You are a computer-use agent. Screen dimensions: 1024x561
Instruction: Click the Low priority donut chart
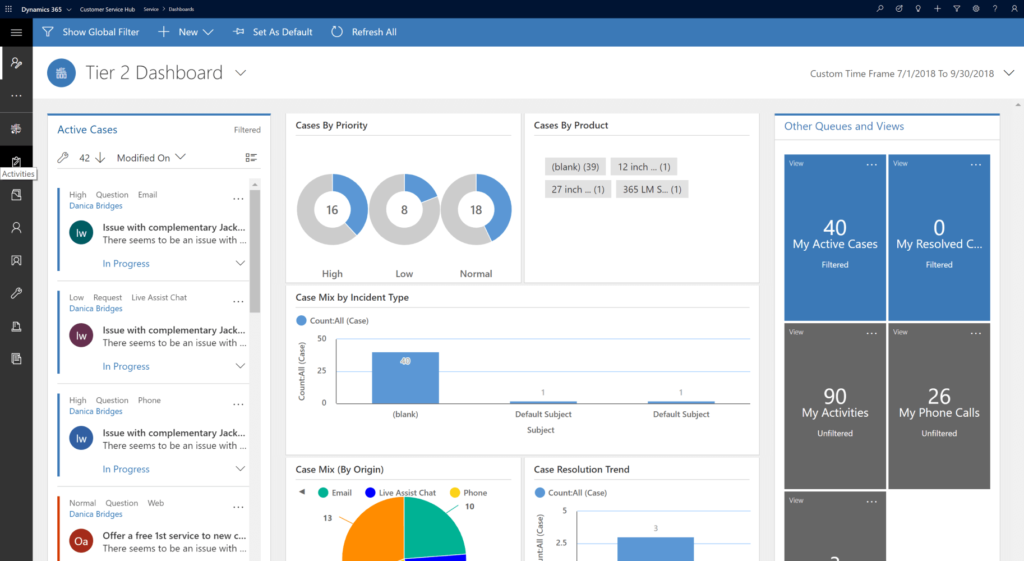[404, 210]
